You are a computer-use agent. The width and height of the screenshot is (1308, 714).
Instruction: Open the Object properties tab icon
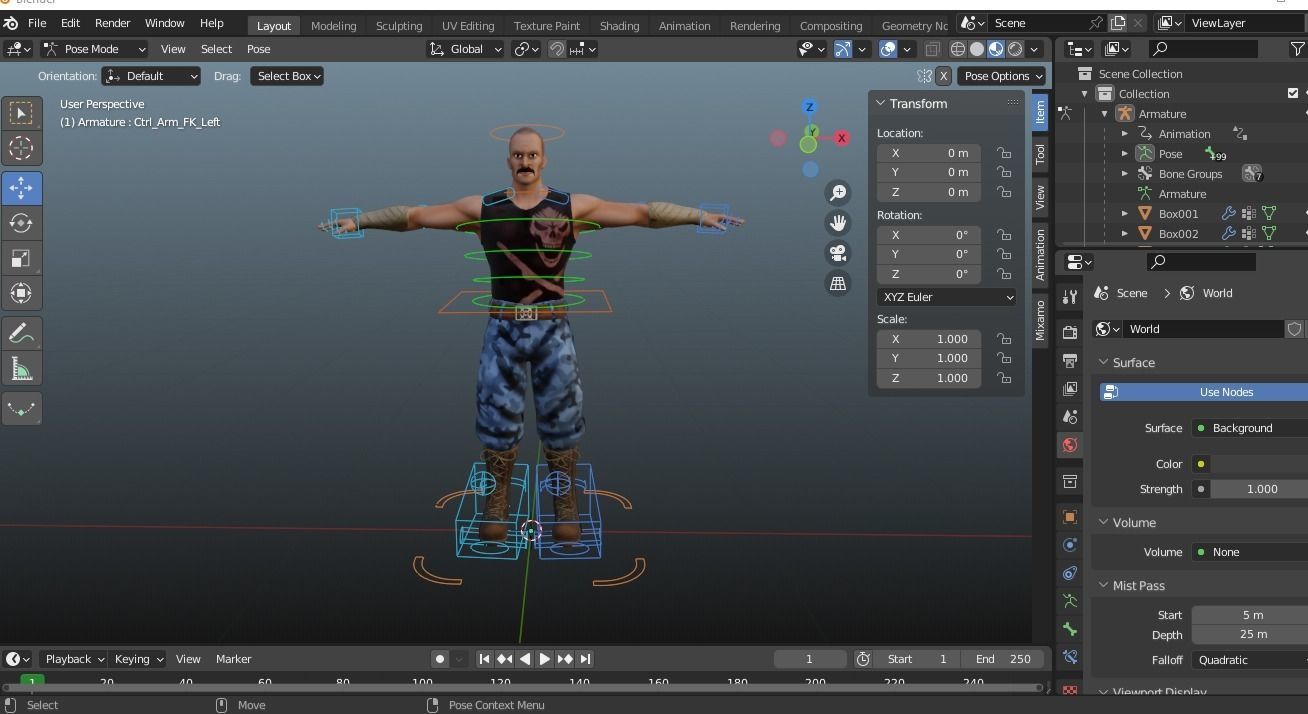click(x=1069, y=517)
